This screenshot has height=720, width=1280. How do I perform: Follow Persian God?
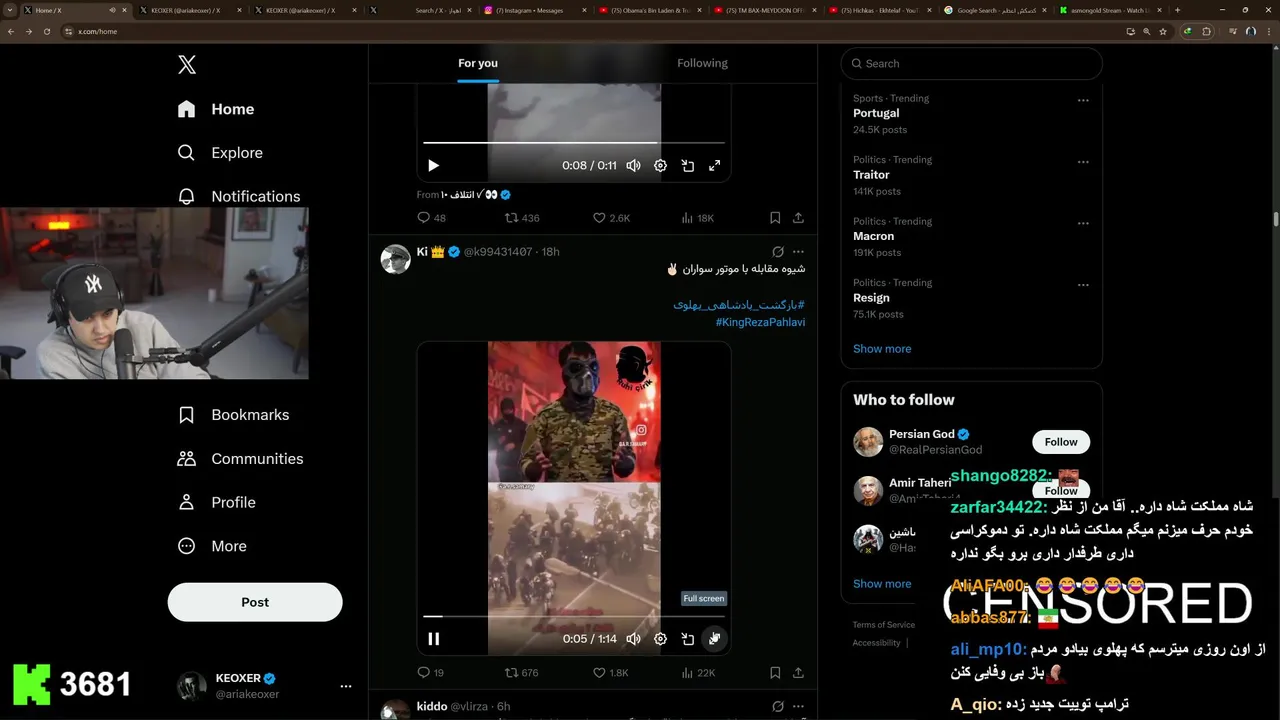pyautogui.click(x=1061, y=442)
